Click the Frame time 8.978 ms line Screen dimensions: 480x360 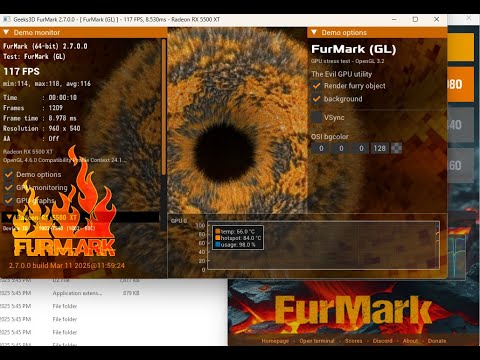tap(40, 118)
